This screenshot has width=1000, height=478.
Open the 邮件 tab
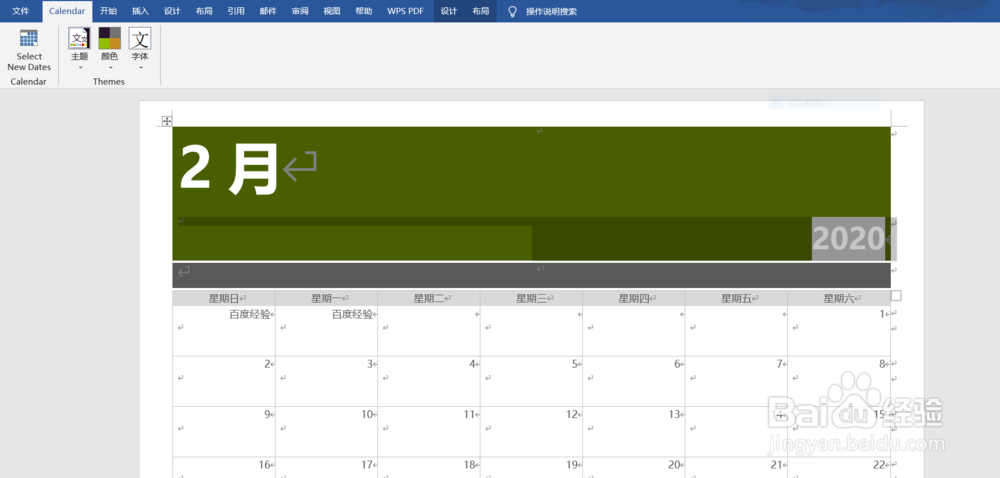coord(268,11)
